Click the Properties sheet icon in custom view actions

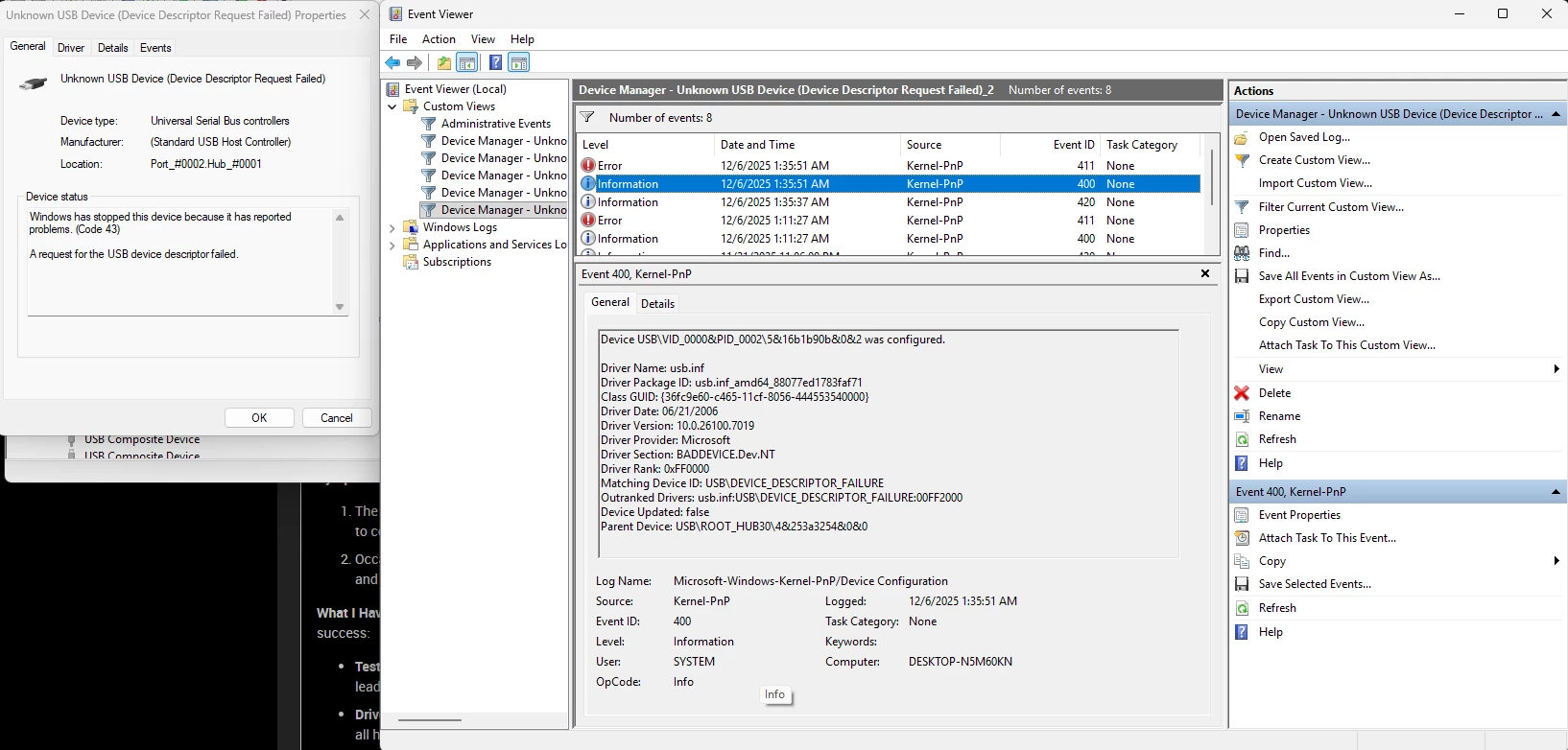point(1242,230)
